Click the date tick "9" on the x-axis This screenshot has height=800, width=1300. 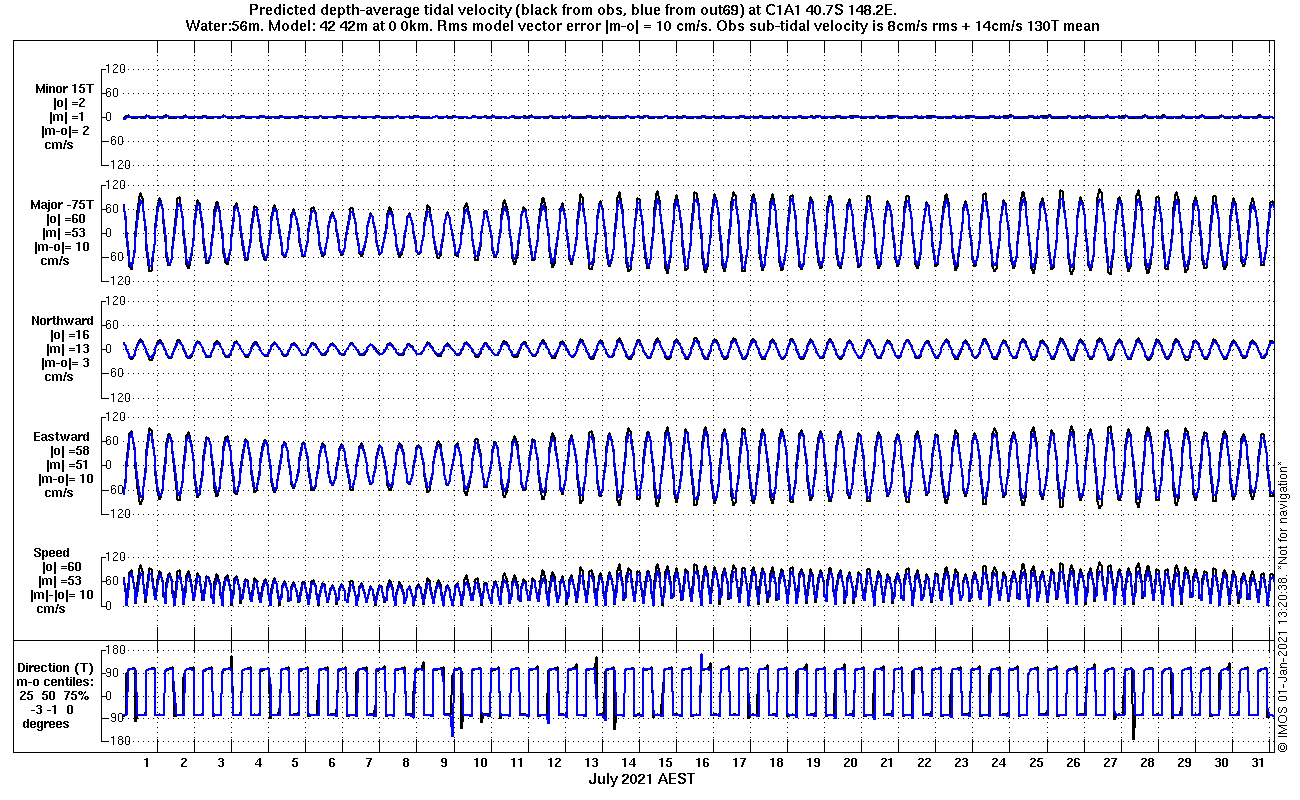(x=443, y=763)
